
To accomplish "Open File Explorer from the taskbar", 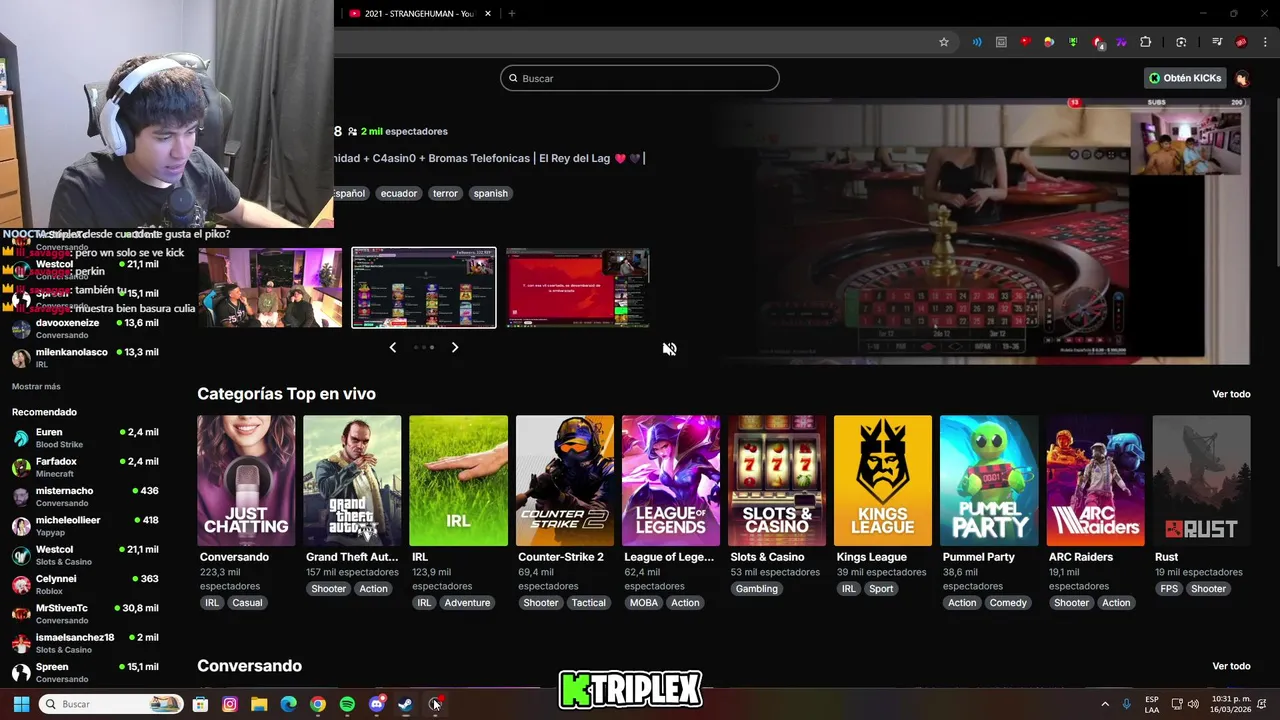I will coord(259,704).
